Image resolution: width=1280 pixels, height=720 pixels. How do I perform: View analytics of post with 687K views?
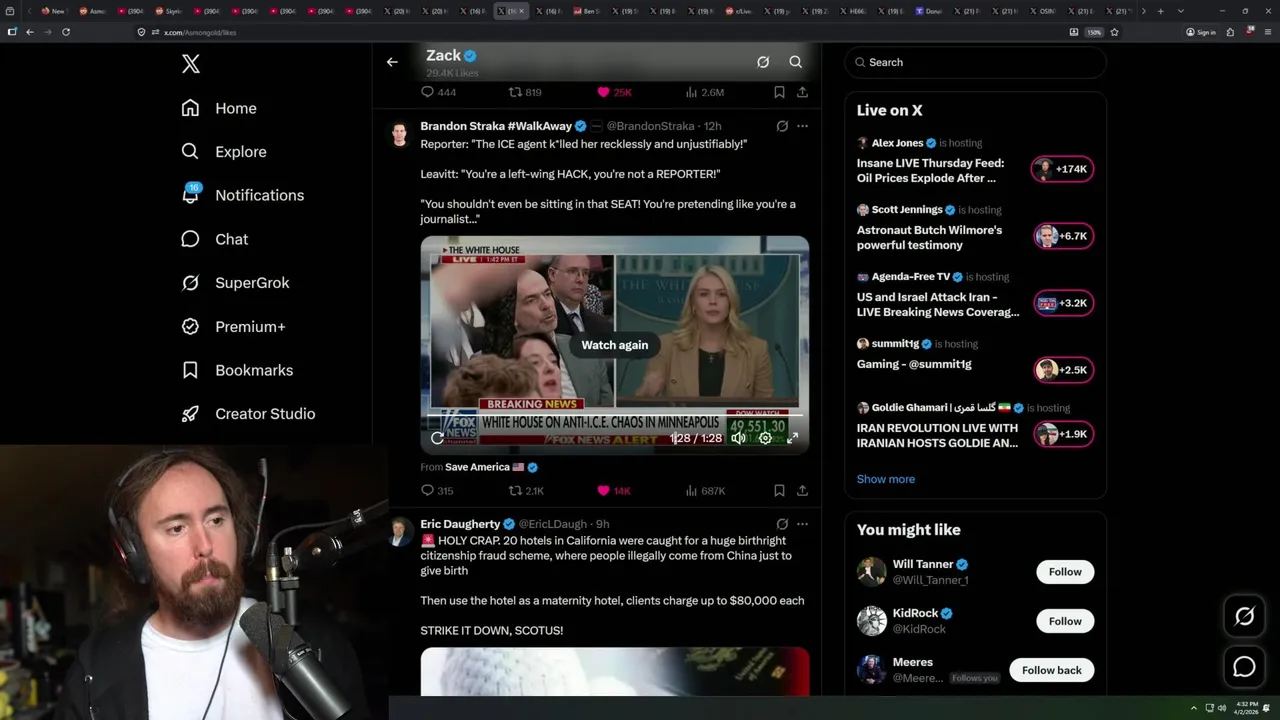(x=705, y=491)
